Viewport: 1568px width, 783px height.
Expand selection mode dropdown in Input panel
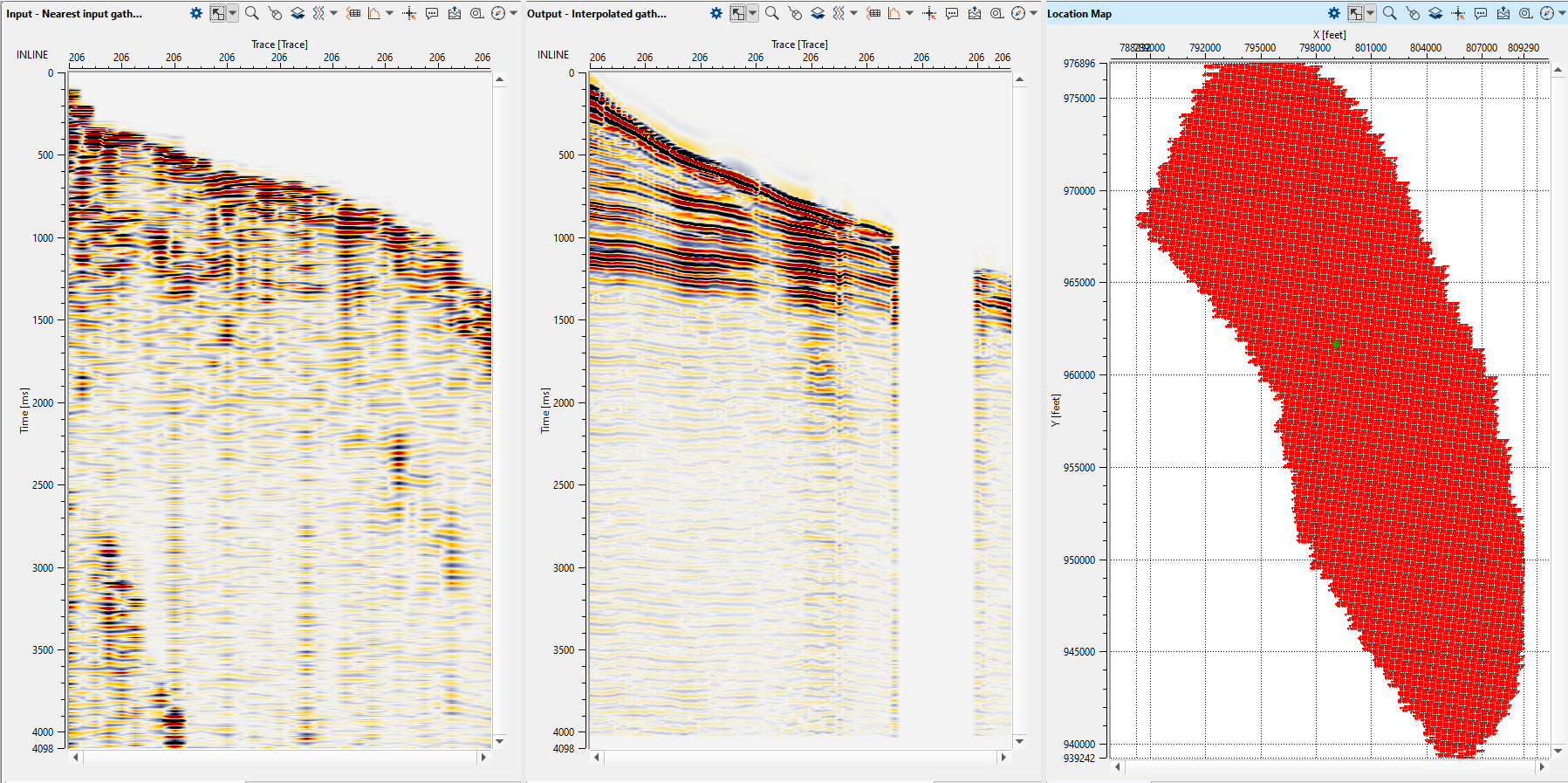232,13
